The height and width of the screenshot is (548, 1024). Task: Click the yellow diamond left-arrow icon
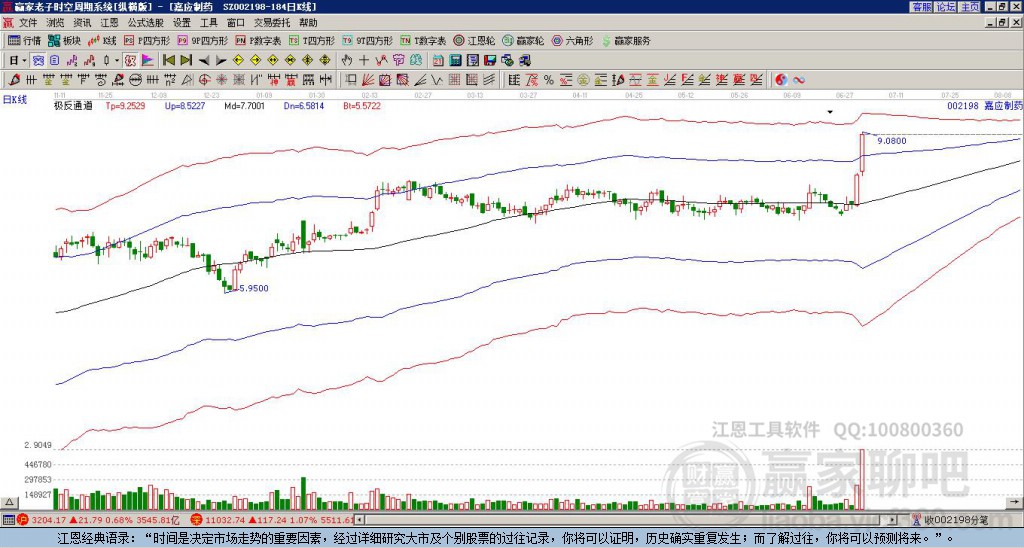click(x=238, y=61)
